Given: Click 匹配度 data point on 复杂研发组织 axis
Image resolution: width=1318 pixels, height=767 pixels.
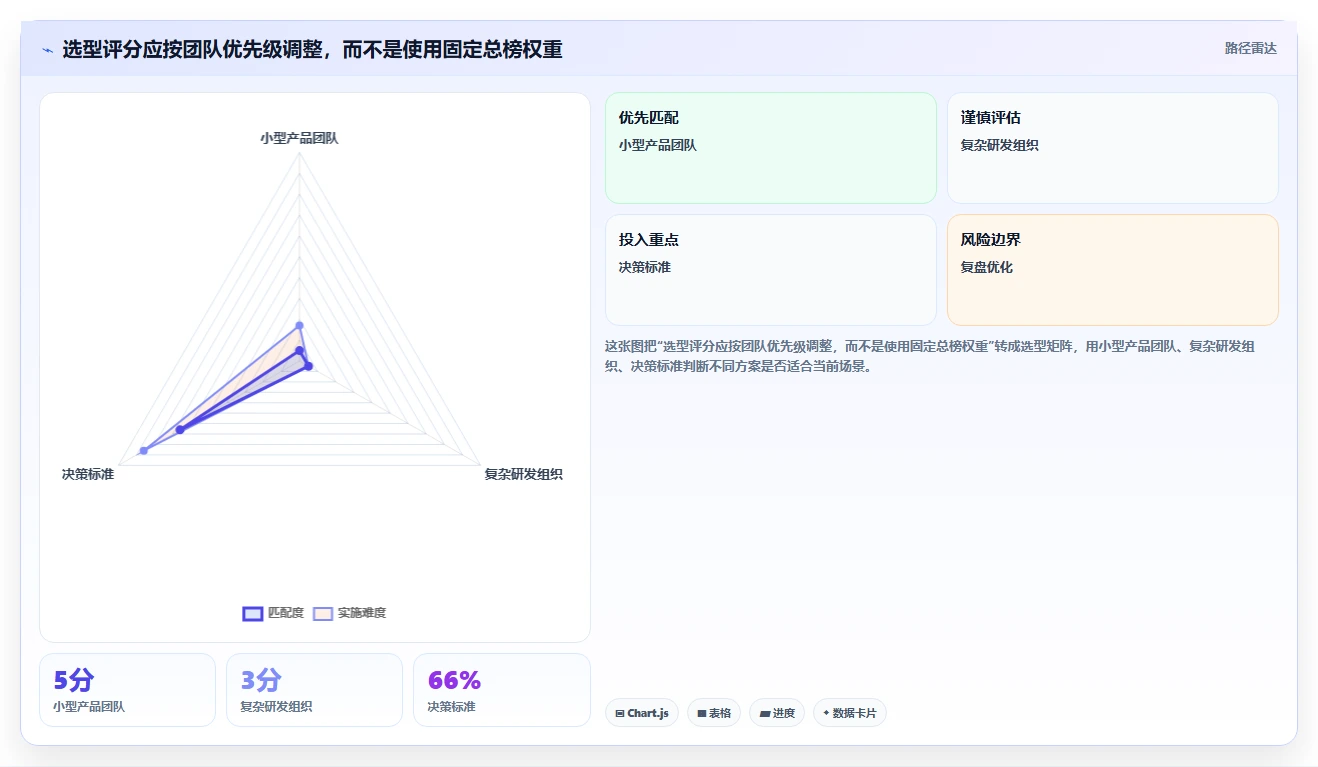Looking at the screenshot, I should (309, 367).
